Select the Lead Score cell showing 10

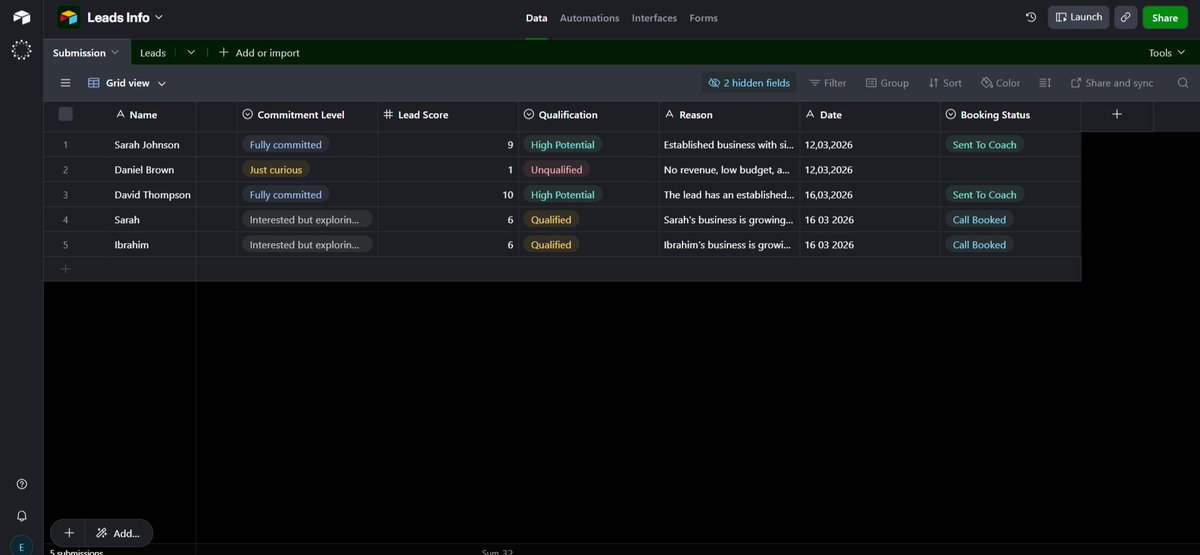pos(448,194)
